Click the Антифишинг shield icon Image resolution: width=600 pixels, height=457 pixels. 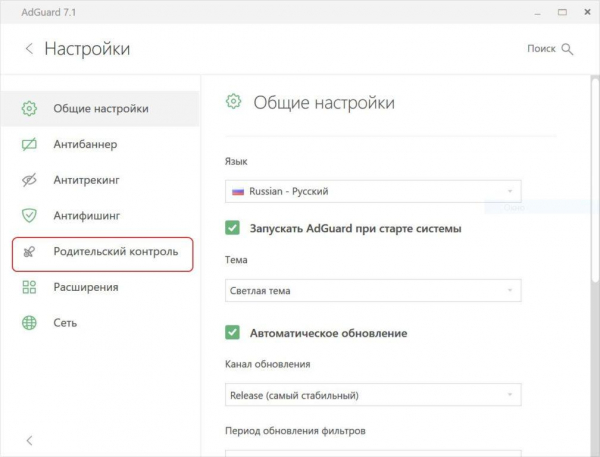point(29,215)
